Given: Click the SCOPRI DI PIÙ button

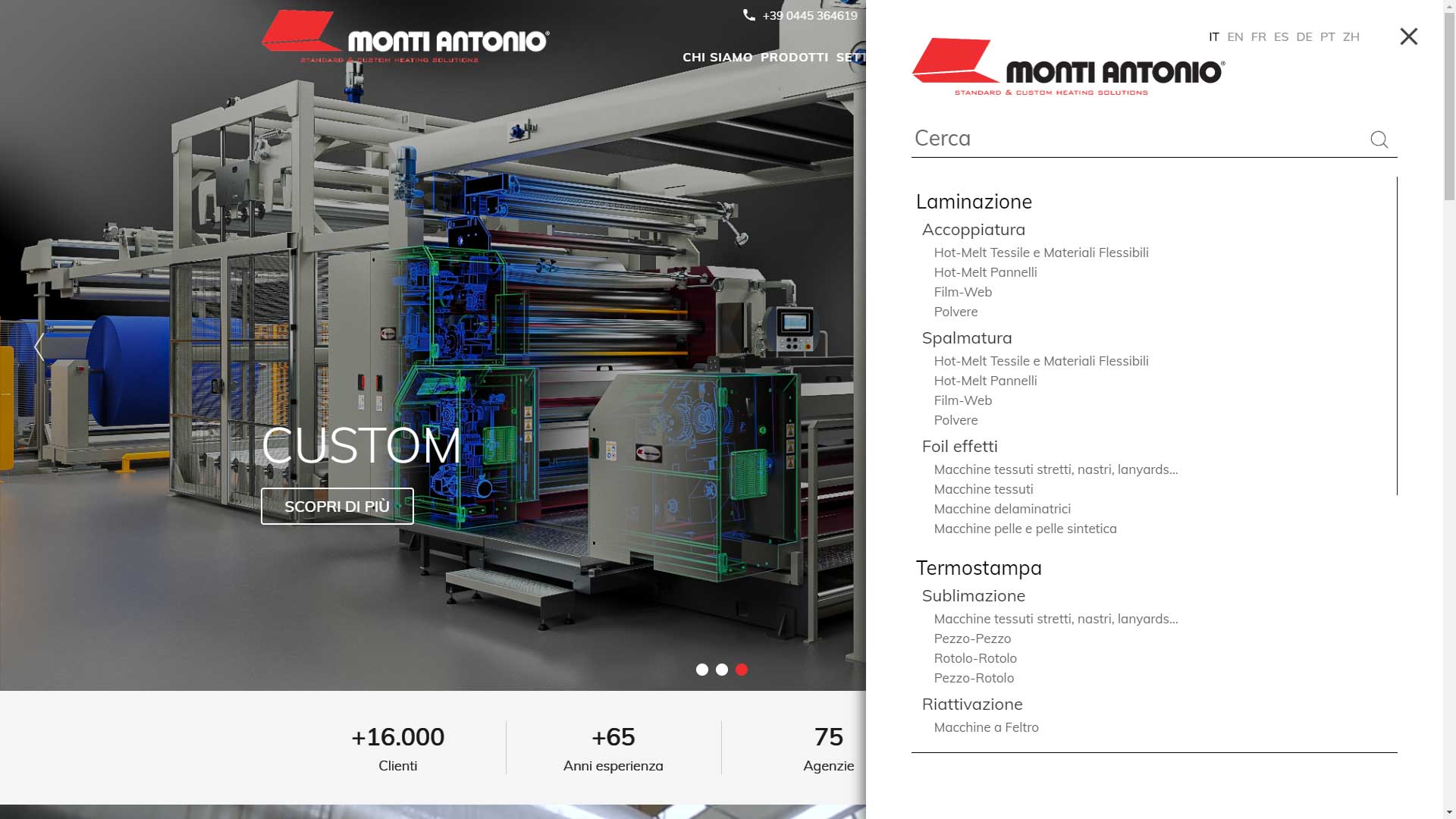Looking at the screenshot, I should click(x=337, y=506).
